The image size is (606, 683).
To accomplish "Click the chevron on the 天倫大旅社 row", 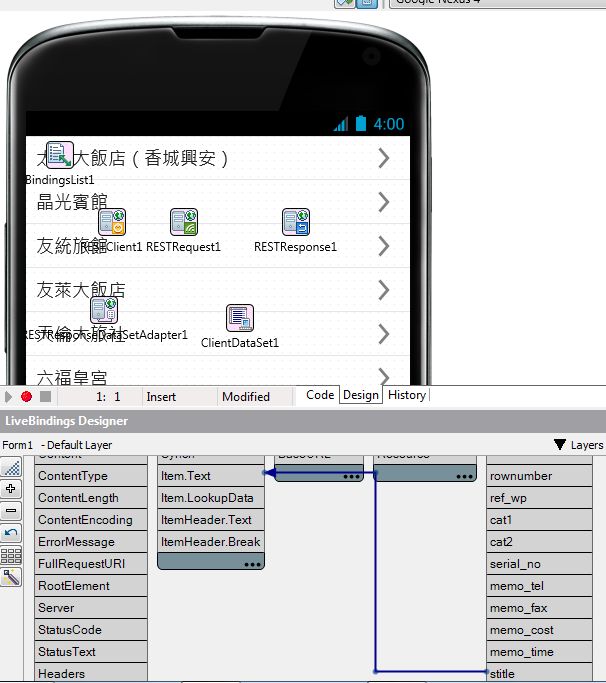I will 383,334.
